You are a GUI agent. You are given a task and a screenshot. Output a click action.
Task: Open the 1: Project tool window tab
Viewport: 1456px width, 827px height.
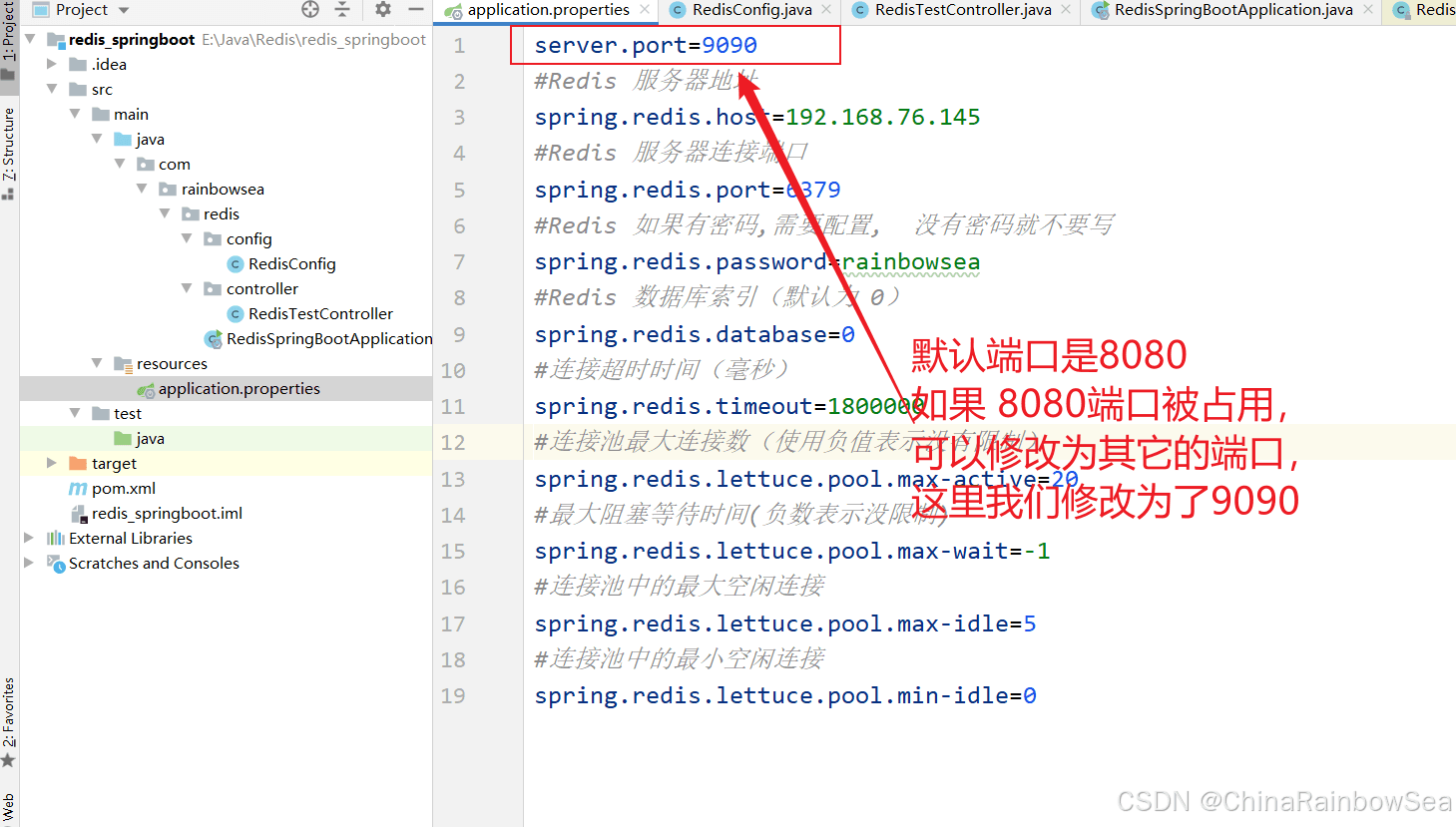[9, 33]
